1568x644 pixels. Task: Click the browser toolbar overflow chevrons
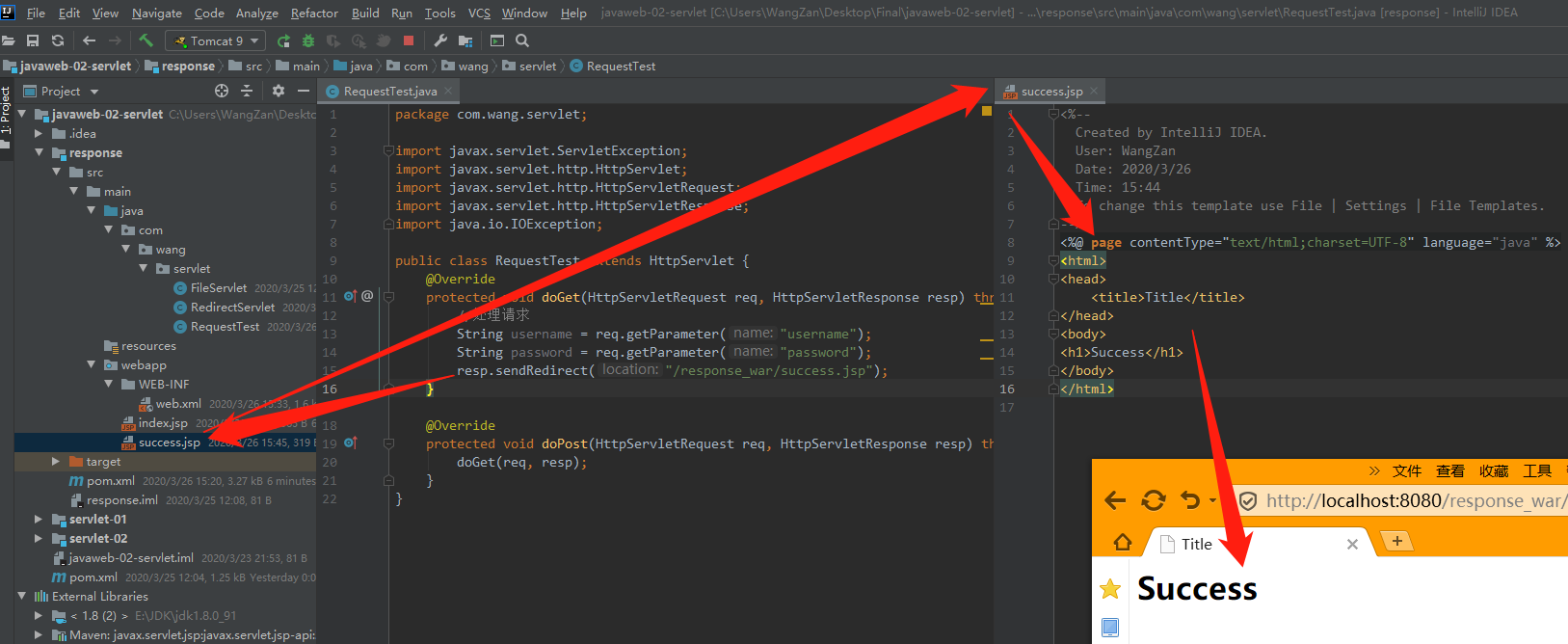(1374, 470)
